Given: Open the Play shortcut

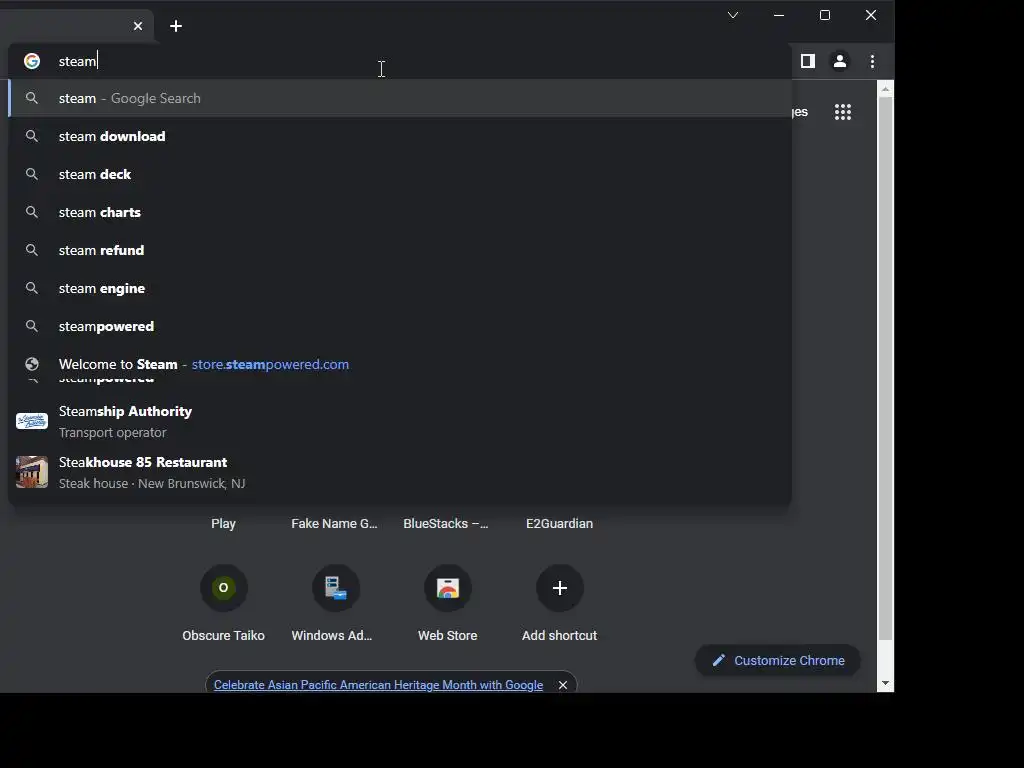Looking at the screenshot, I should 223,524.
